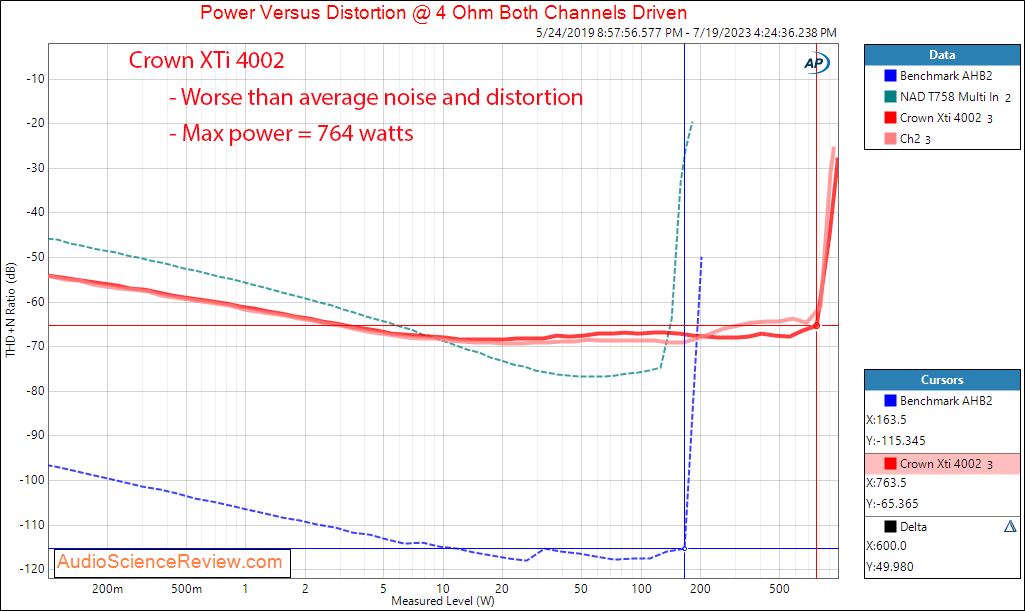Click the Data panel header

(942, 55)
